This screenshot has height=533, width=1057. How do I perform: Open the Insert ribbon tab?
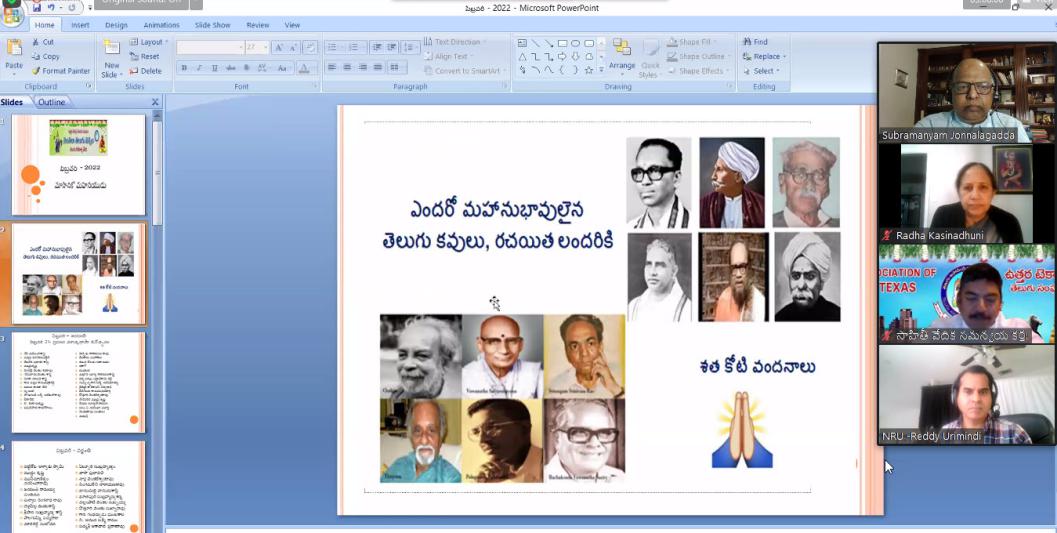pyautogui.click(x=80, y=25)
